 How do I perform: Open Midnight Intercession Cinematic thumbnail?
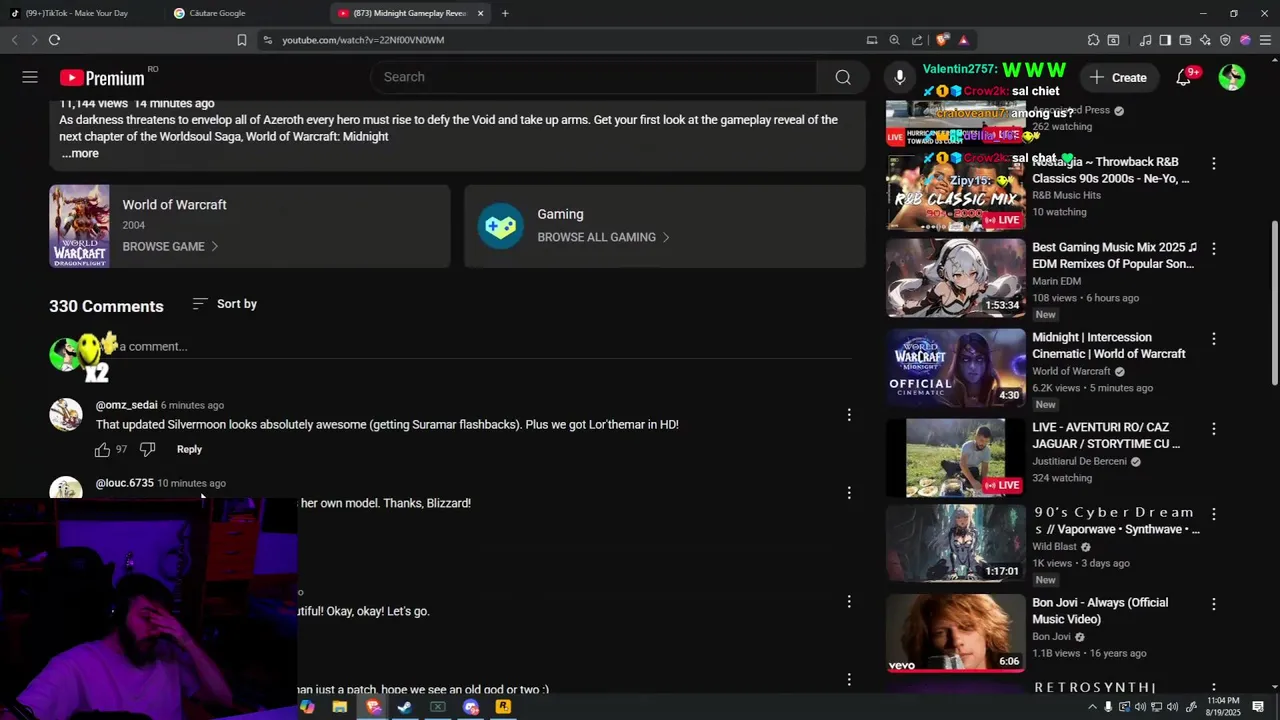[956, 368]
